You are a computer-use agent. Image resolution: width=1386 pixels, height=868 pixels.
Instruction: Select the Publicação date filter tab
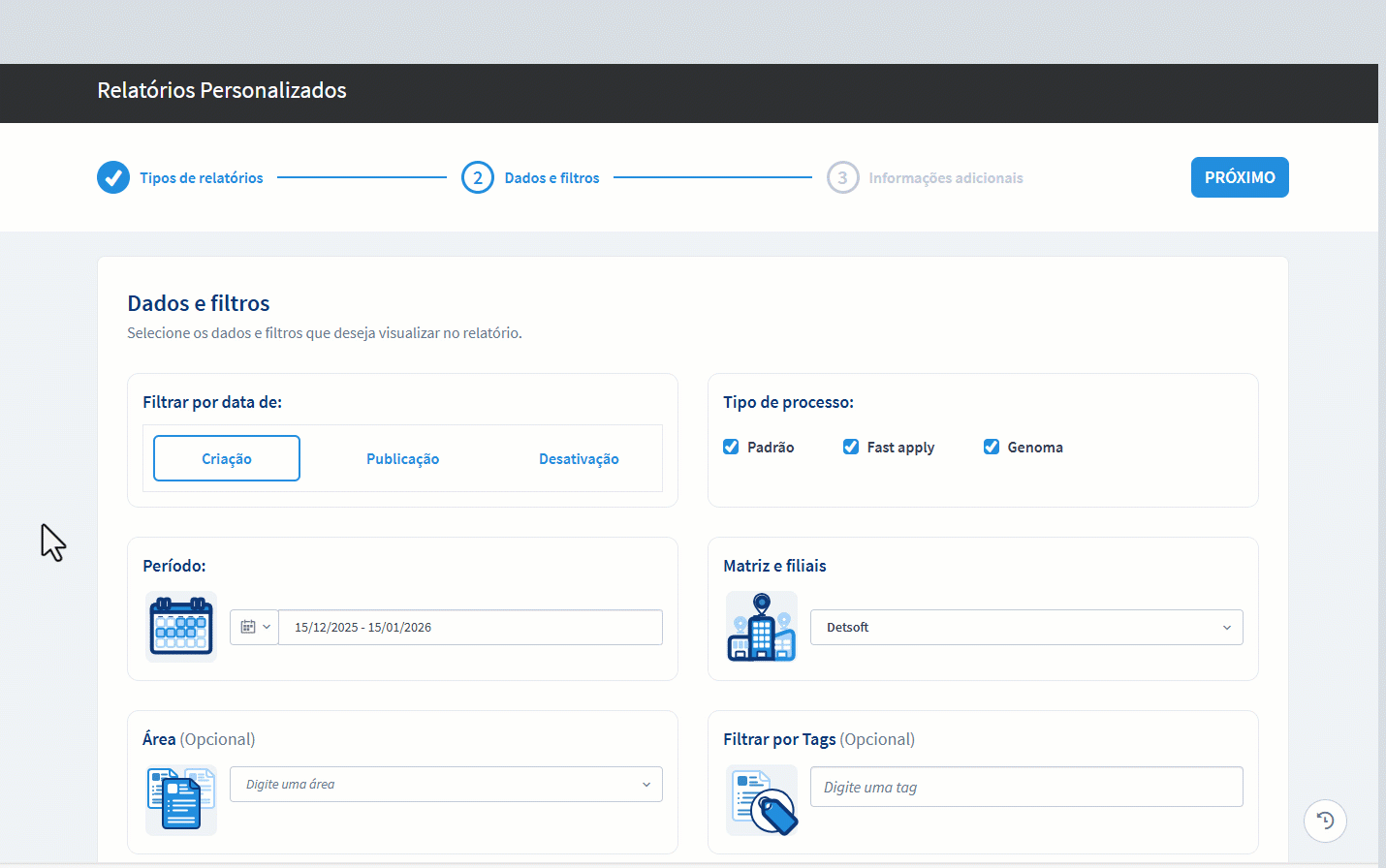[402, 458]
